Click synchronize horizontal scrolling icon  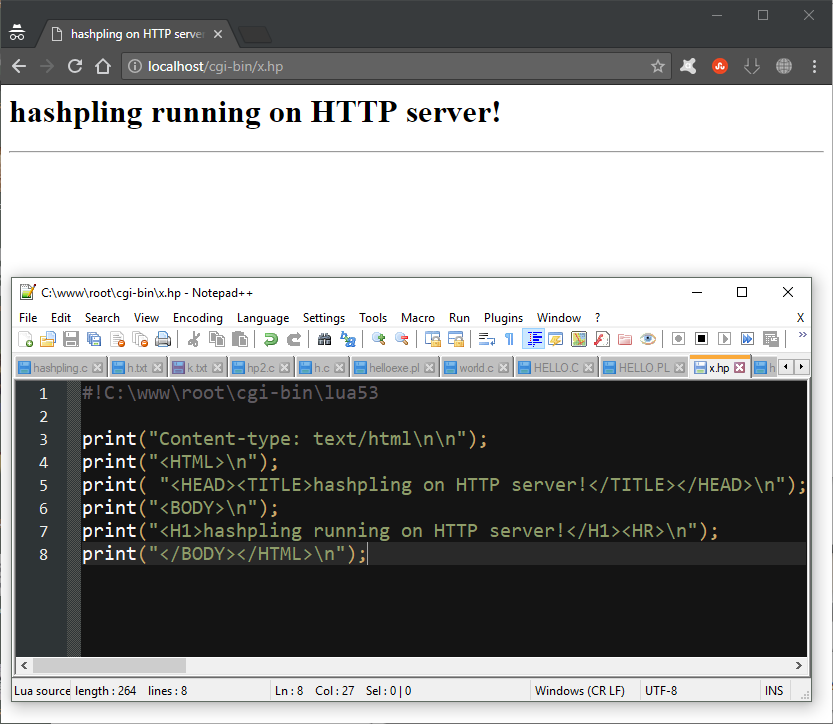(456, 339)
